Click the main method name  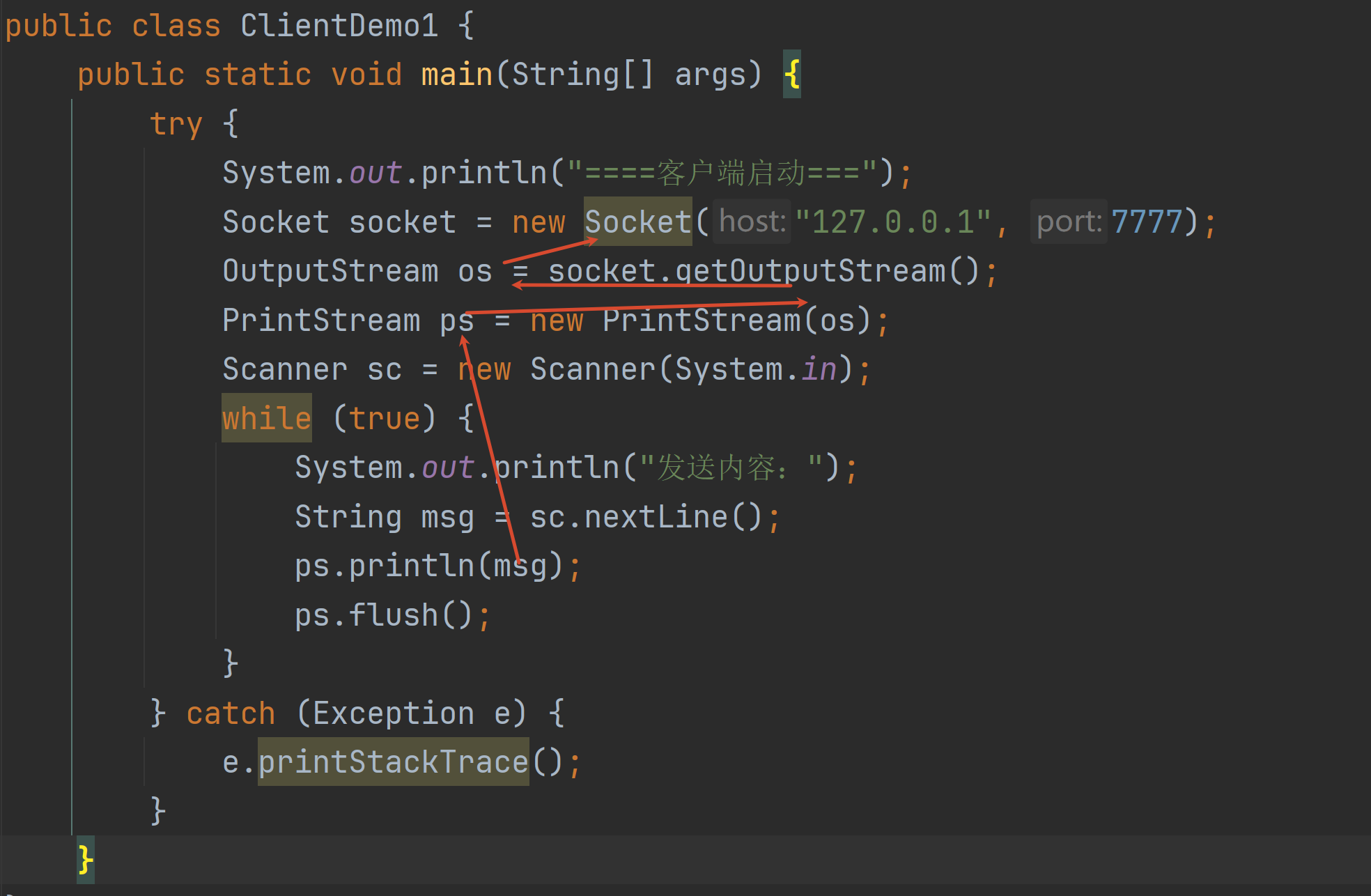456,75
